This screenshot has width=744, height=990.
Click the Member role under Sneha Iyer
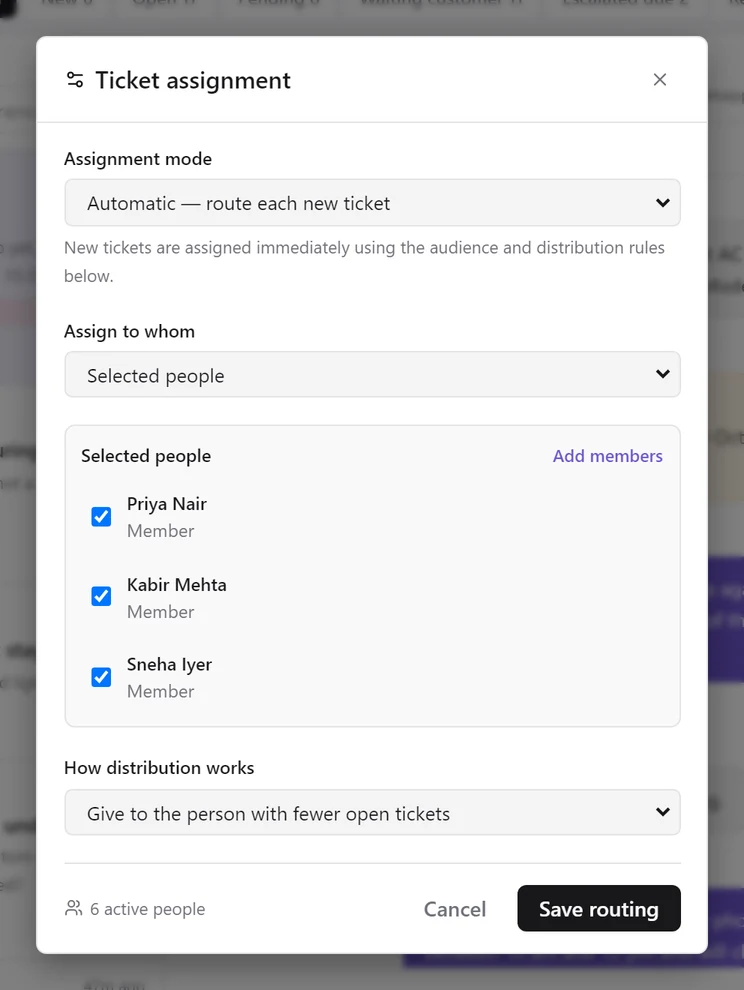[x=160, y=691]
